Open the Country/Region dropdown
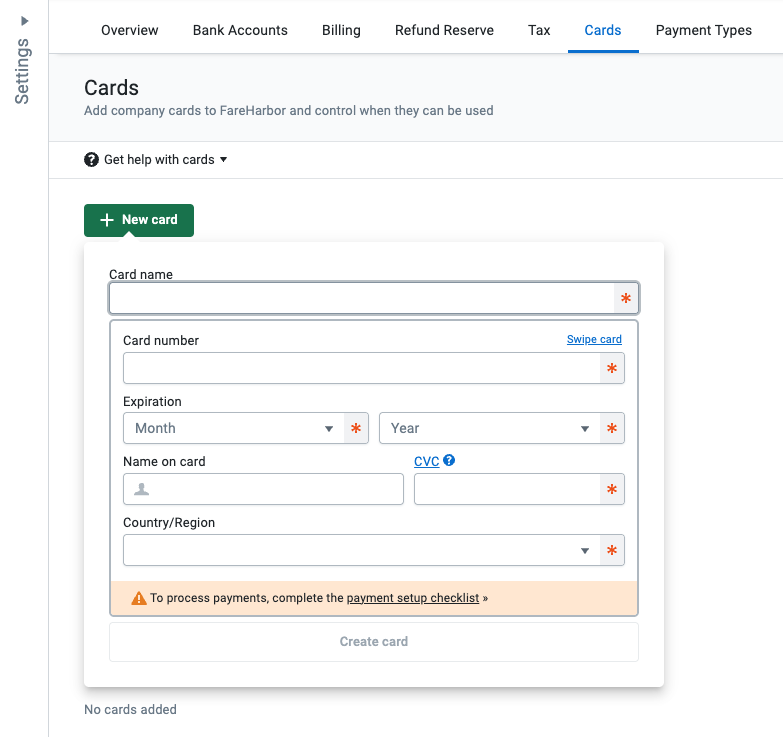 pos(360,550)
